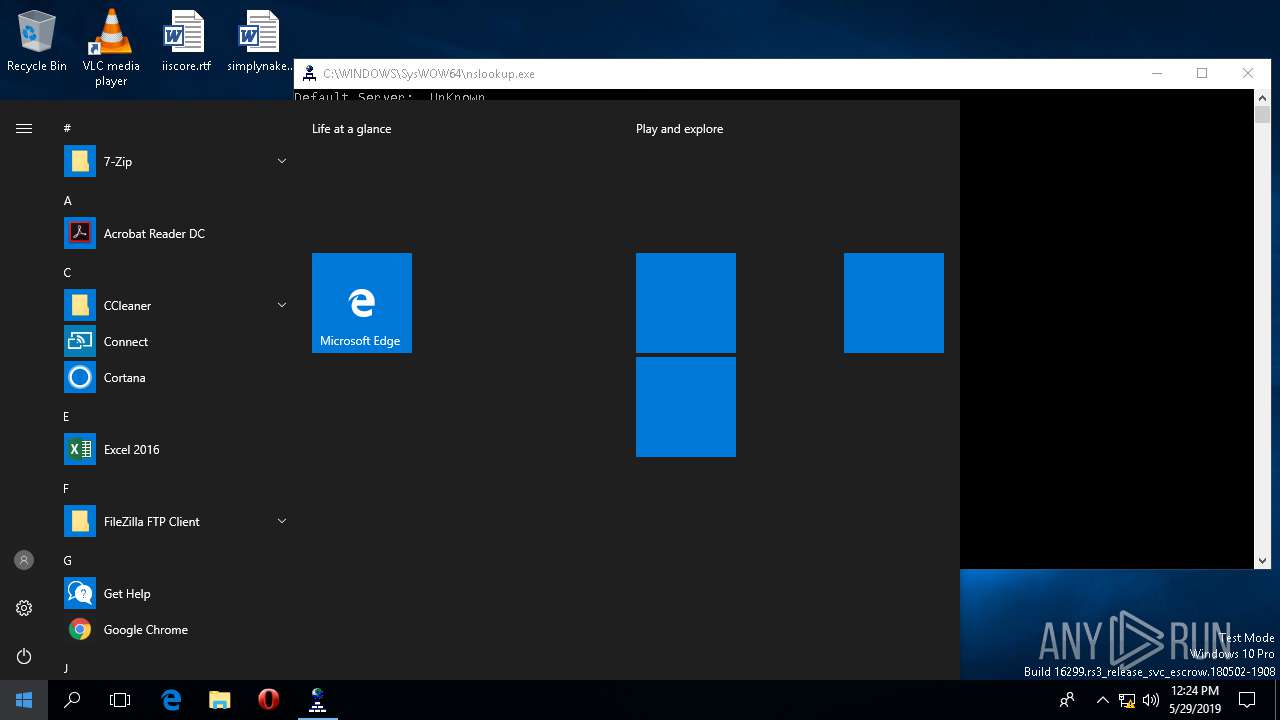
Task: Open the 7-Zip folder icon
Action: [x=80, y=161]
